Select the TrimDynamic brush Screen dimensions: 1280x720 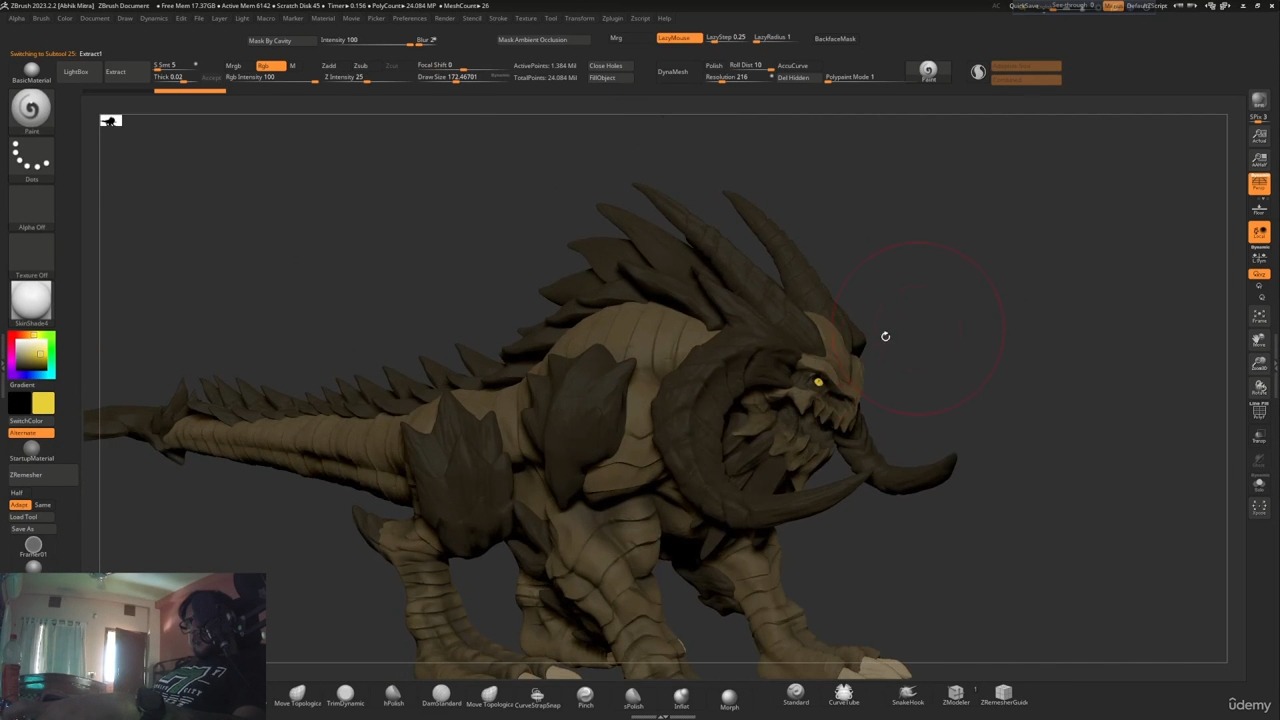point(344,693)
